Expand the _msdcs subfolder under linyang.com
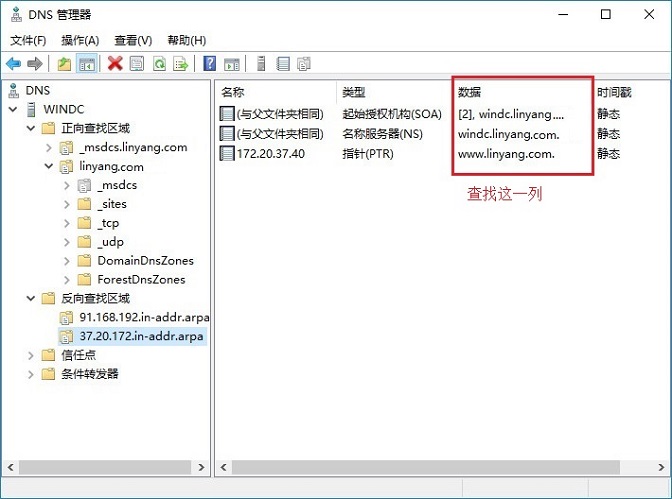Image resolution: width=672 pixels, height=499 pixels. [67, 185]
